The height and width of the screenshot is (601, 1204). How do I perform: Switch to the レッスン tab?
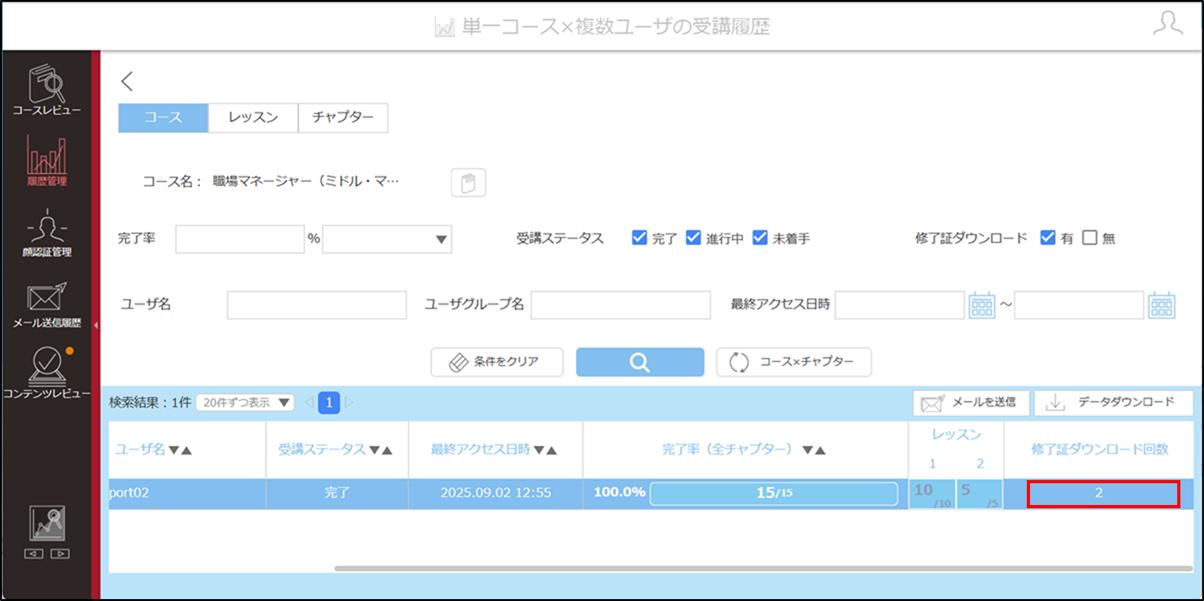pyautogui.click(x=253, y=117)
